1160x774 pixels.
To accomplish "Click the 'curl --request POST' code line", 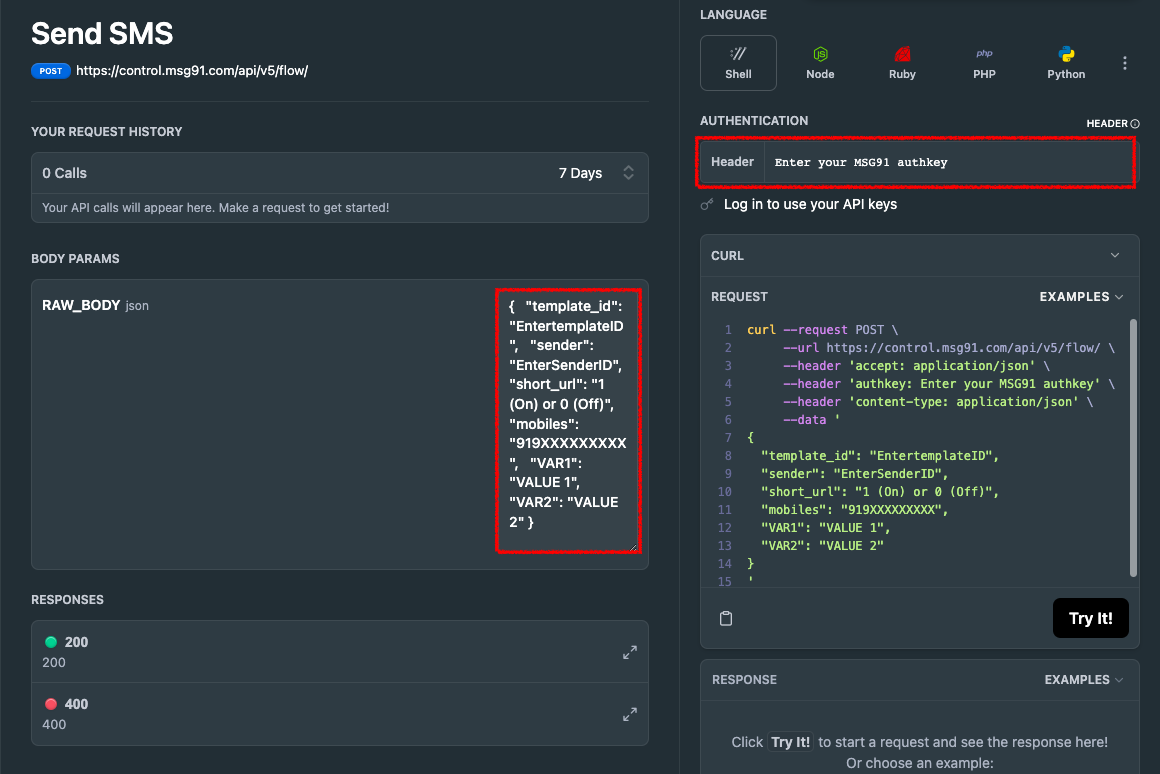I will [x=822, y=330].
